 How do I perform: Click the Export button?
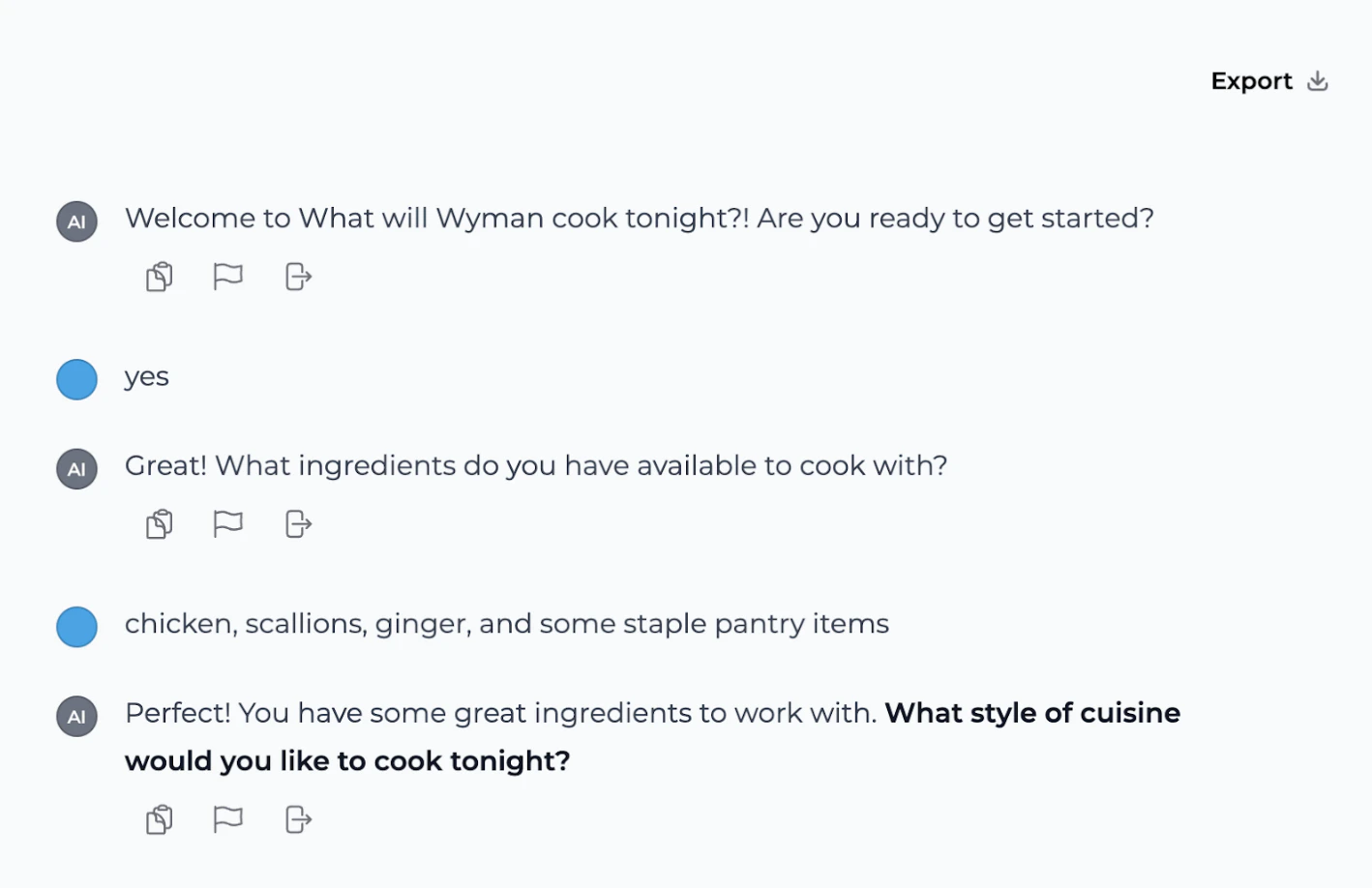pyautogui.click(x=1251, y=81)
